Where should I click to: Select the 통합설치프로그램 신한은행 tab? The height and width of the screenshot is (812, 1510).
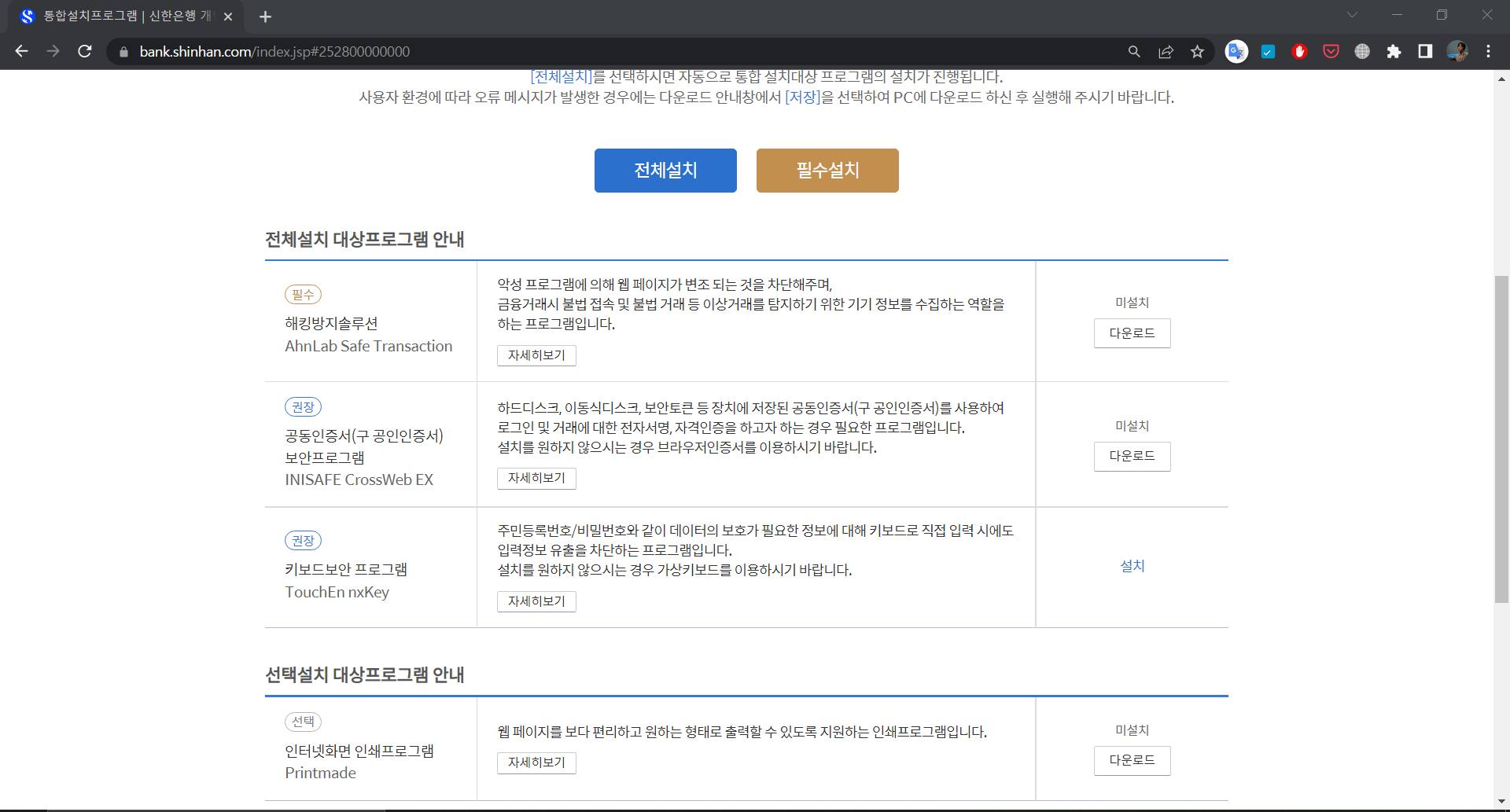[126, 17]
